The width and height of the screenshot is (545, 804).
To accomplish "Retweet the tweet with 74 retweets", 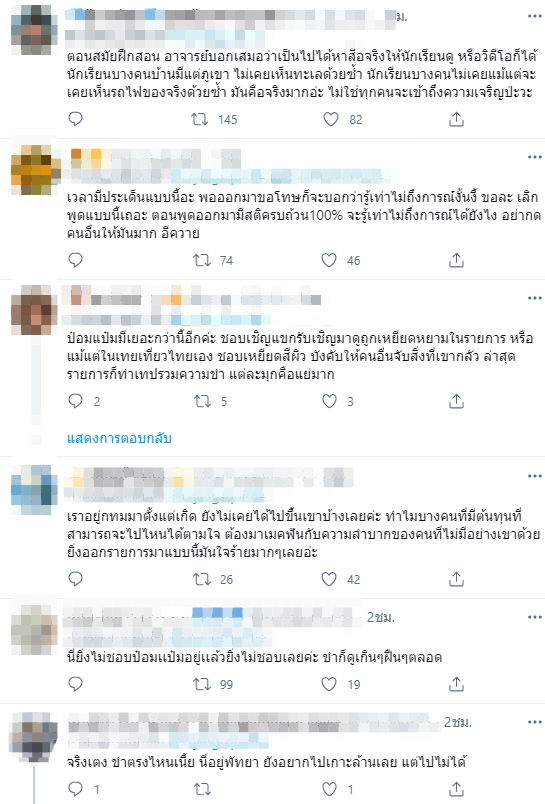I will point(201,260).
